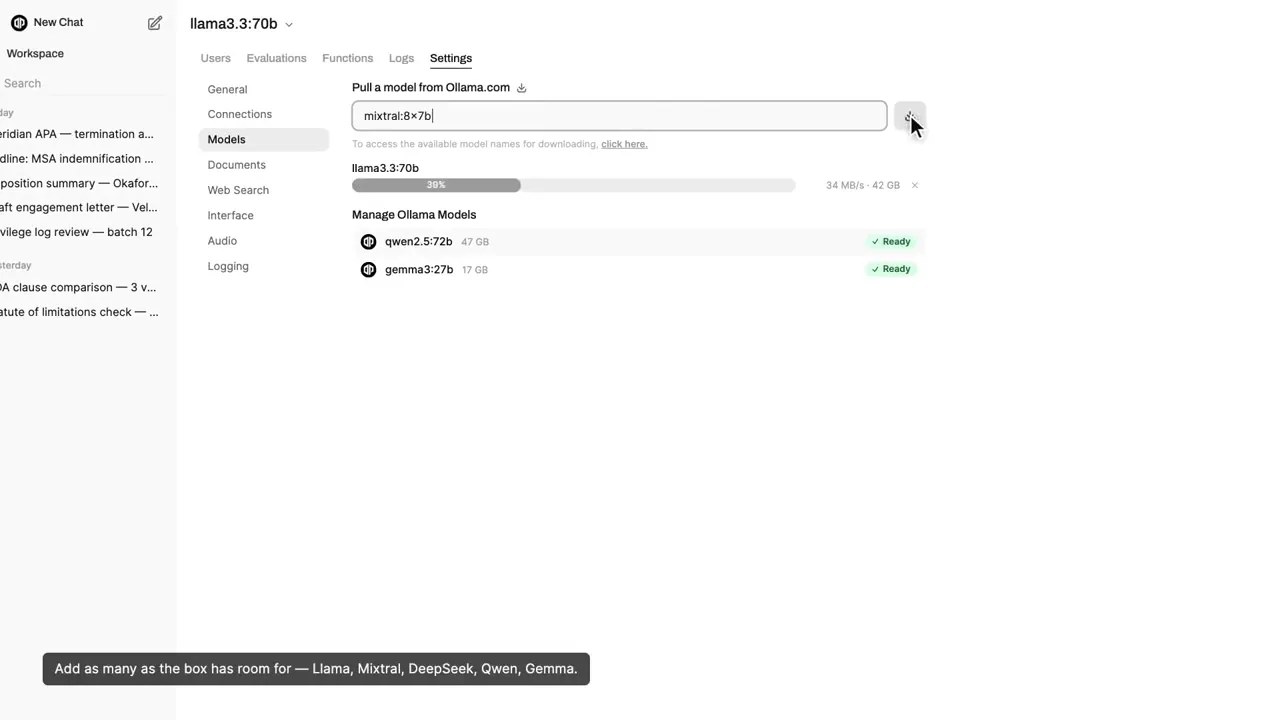Cancel the llama3.3:70b download with the X

(x=914, y=185)
